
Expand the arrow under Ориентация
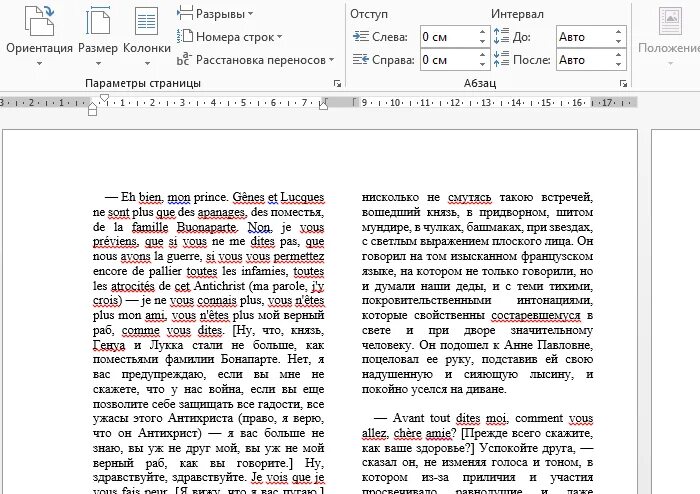tap(39, 63)
